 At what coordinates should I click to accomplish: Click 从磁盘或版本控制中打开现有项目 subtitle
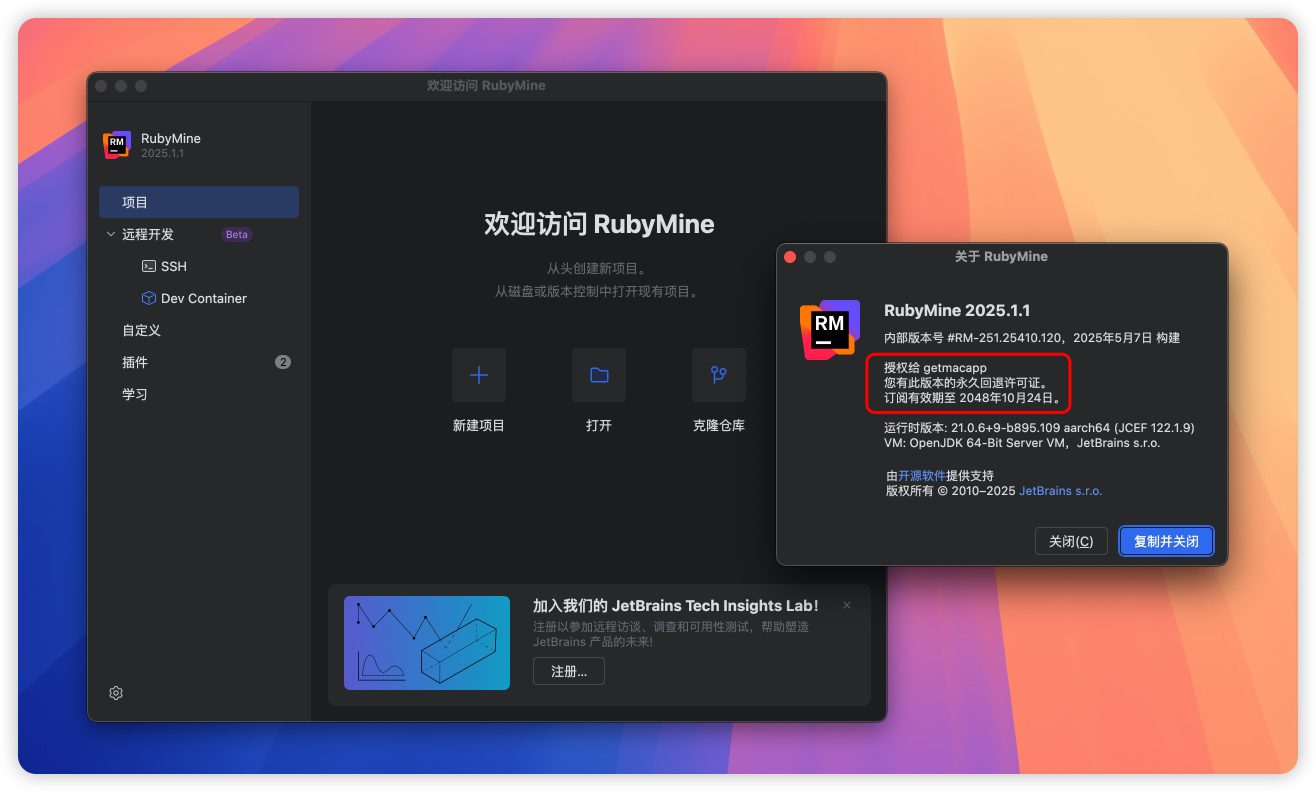[x=599, y=292]
